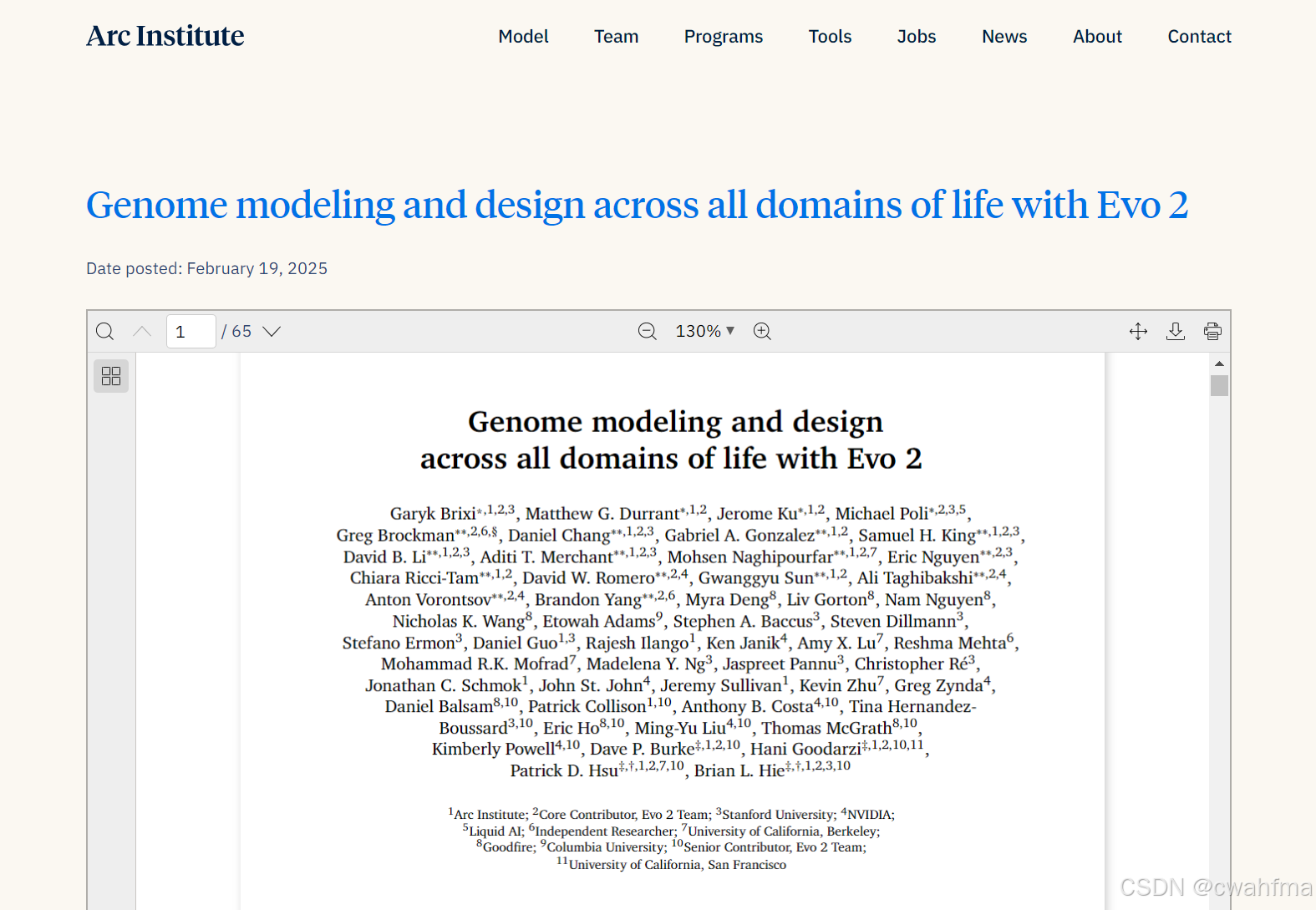Viewport: 1316px width, 910px height.
Task: Zoom in on the PDF
Action: (x=762, y=331)
